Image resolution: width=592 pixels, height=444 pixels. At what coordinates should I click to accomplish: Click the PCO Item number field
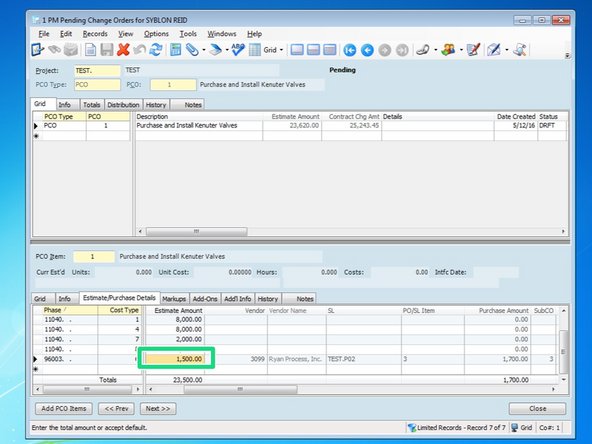pos(94,257)
